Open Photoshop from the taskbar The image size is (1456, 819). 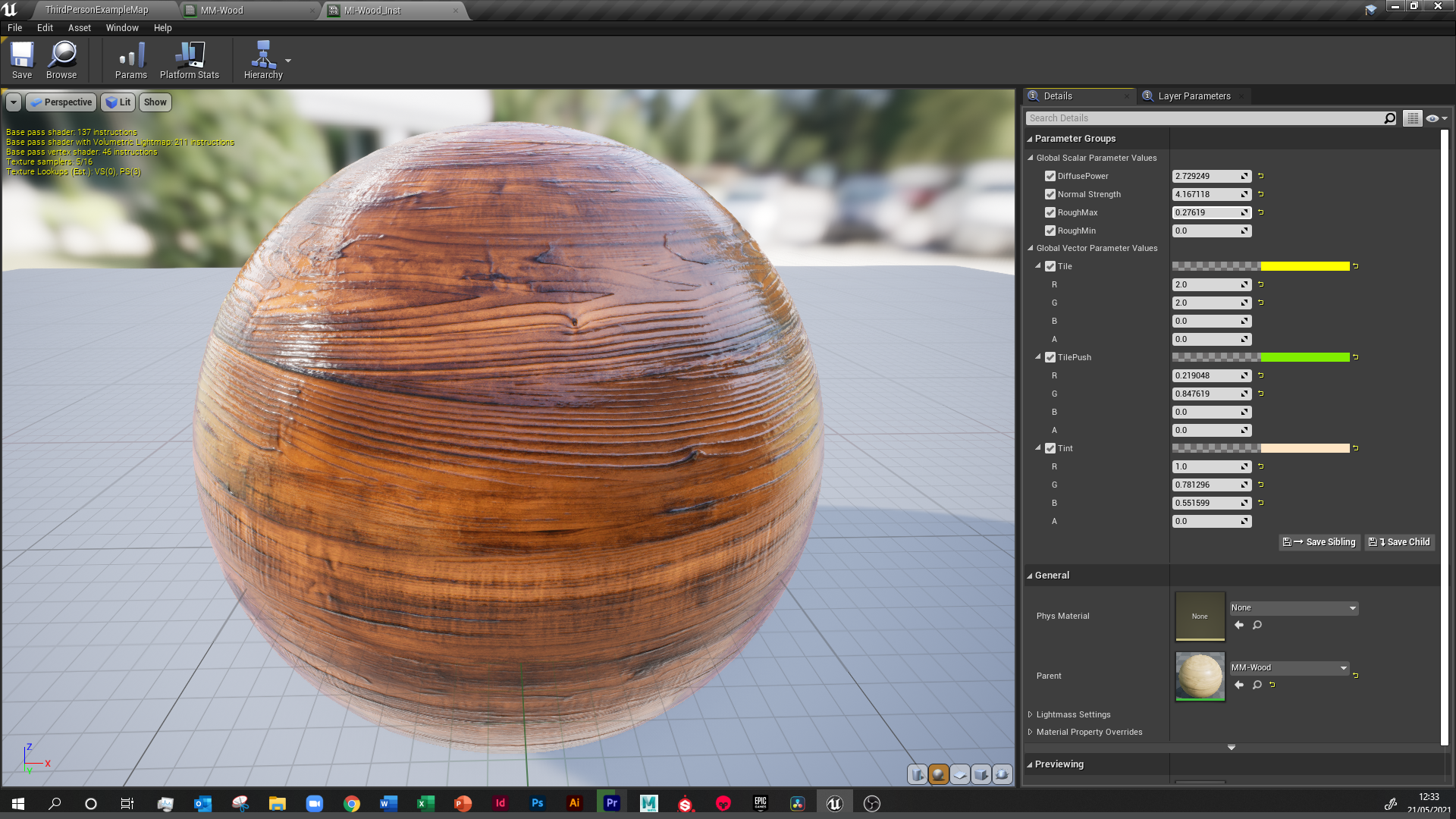pos(537,803)
